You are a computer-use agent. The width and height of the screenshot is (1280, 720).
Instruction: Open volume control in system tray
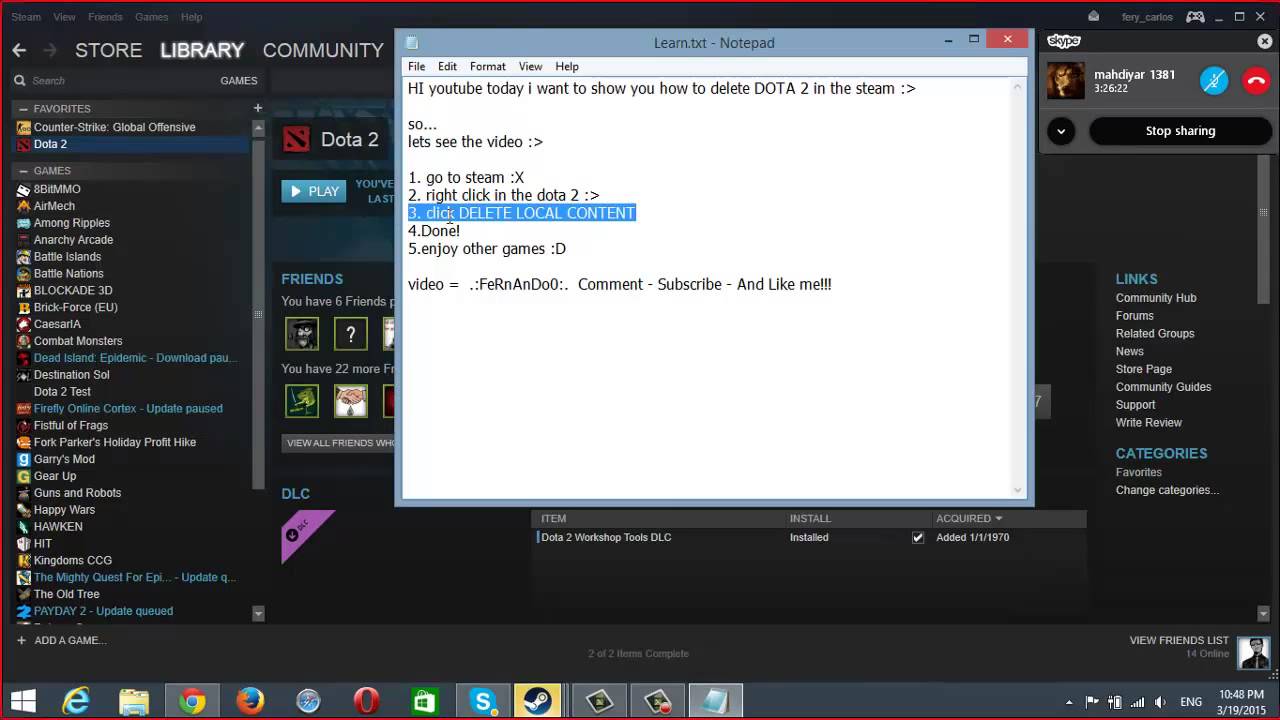click(1160, 702)
